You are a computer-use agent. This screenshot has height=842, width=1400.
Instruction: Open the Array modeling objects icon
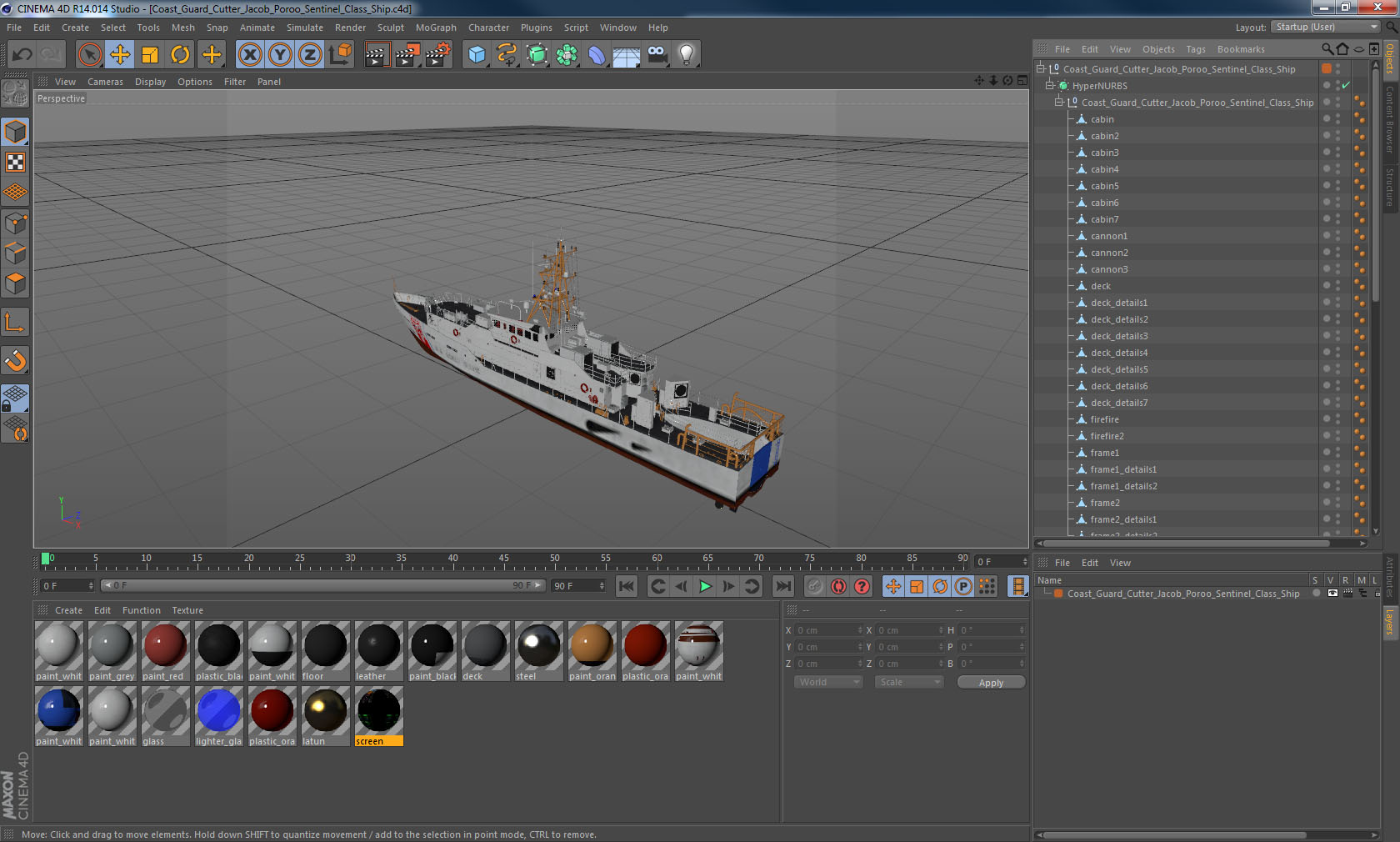[x=567, y=55]
